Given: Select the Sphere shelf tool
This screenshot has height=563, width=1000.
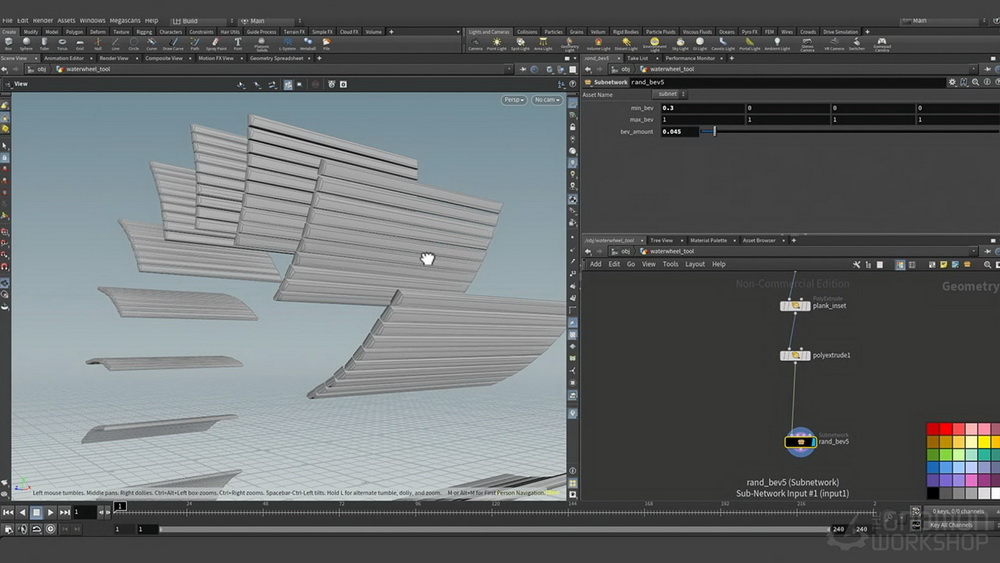Looking at the screenshot, I should (x=26, y=43).
